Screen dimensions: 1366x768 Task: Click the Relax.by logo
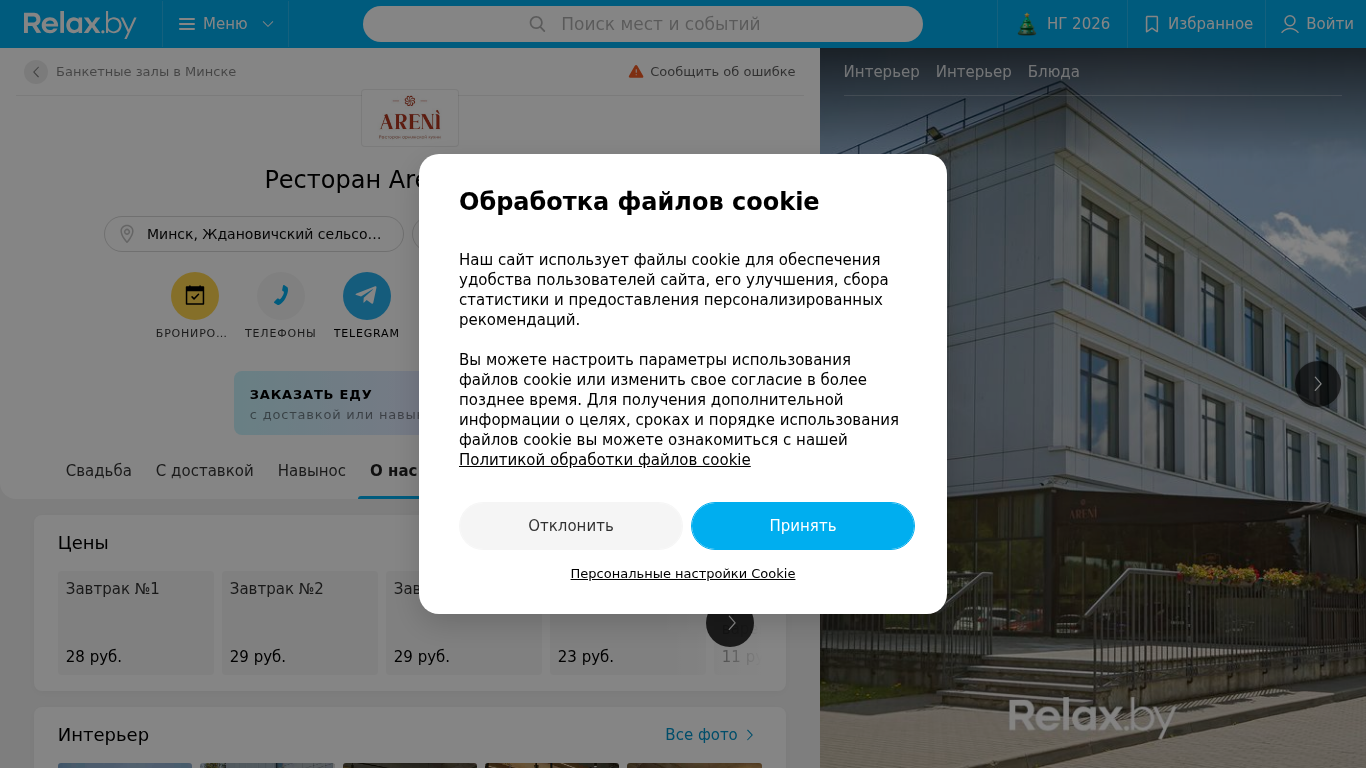80,24
